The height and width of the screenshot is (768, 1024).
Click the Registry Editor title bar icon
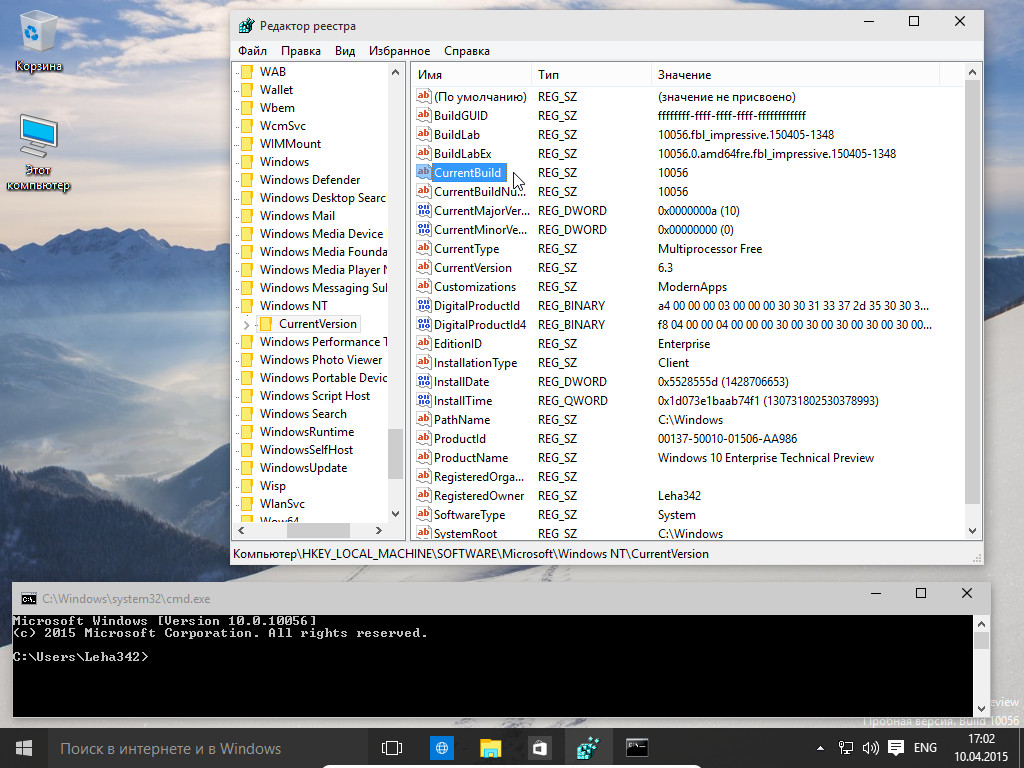246,26
